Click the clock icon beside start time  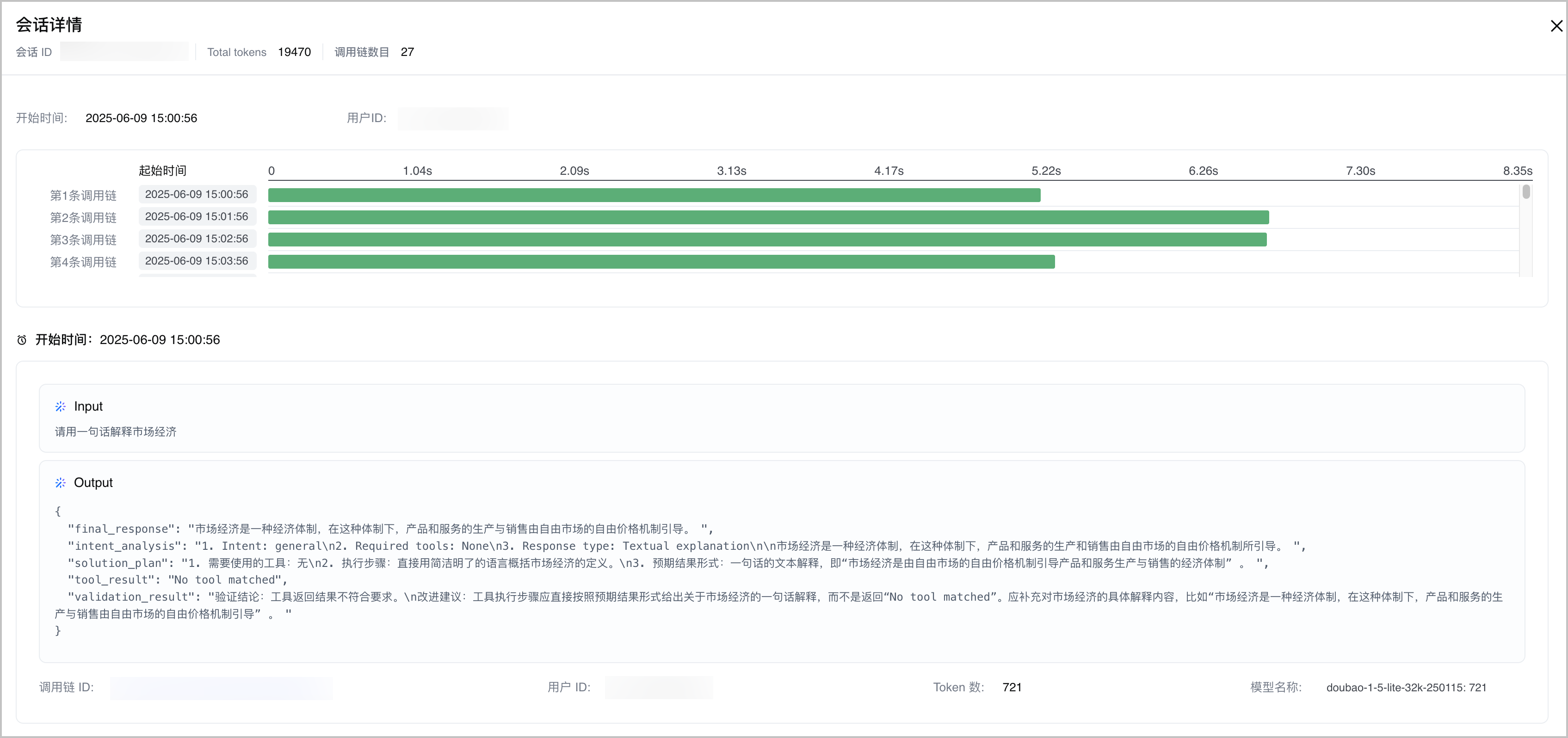tap(22, 340)
